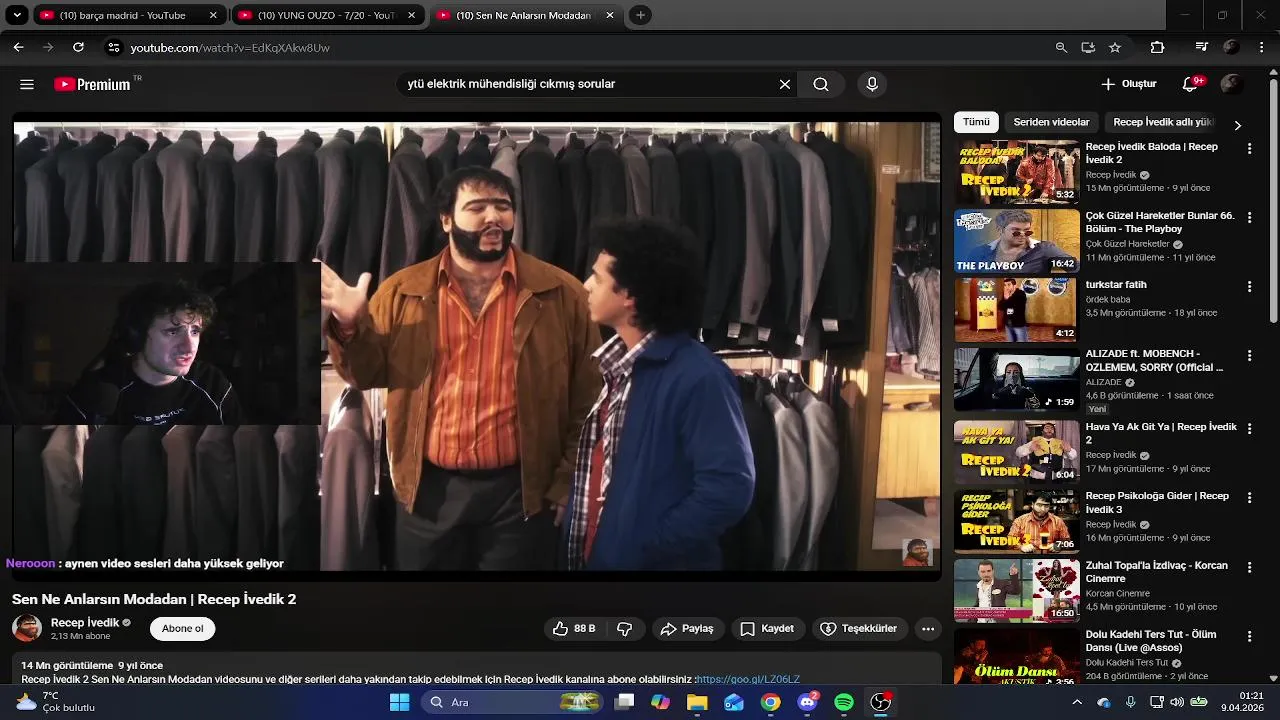Image resolution: width=1280 pixels, height=720 pixels.
Task: Open the YouTube guide hamburger menu
Action: pyautogui.click(x=27, y=85)
